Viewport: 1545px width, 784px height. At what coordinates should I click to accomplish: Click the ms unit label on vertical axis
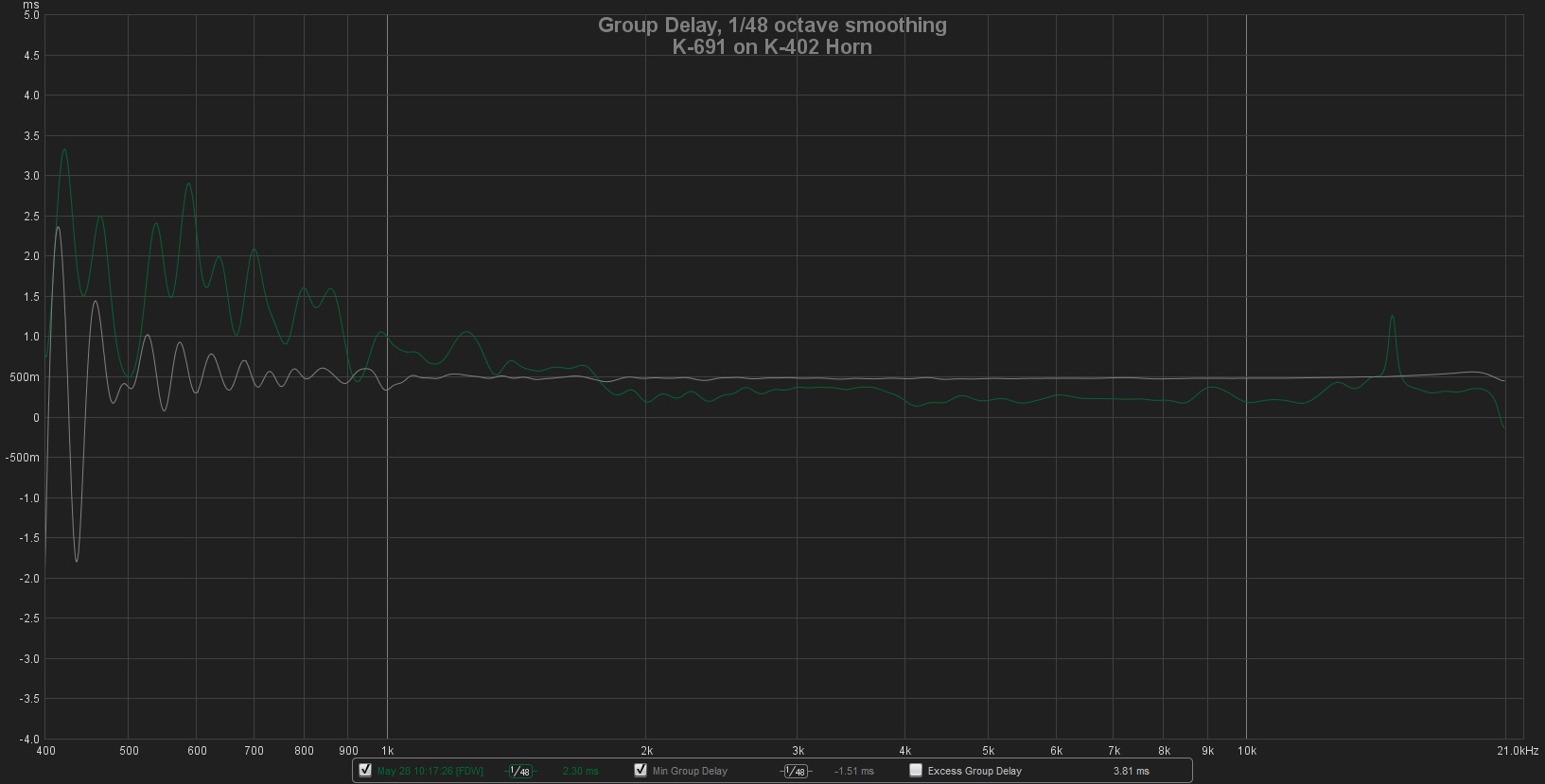[x=31, y=5]
